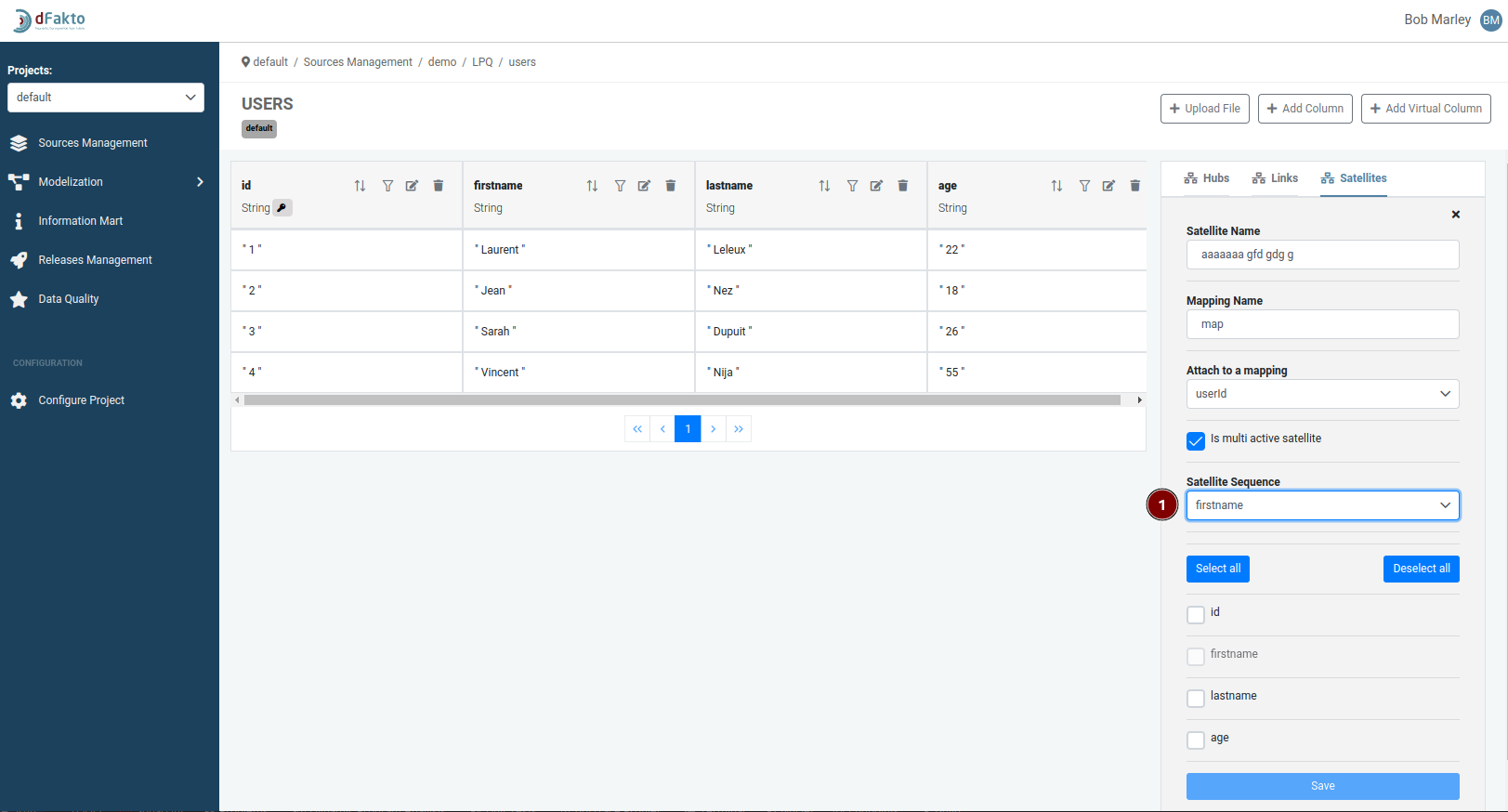Viewport: 1508px width, 812px height.
Task: Click the Mapping Name input field
Action: pyautogui.click(x=1322, y=324)
